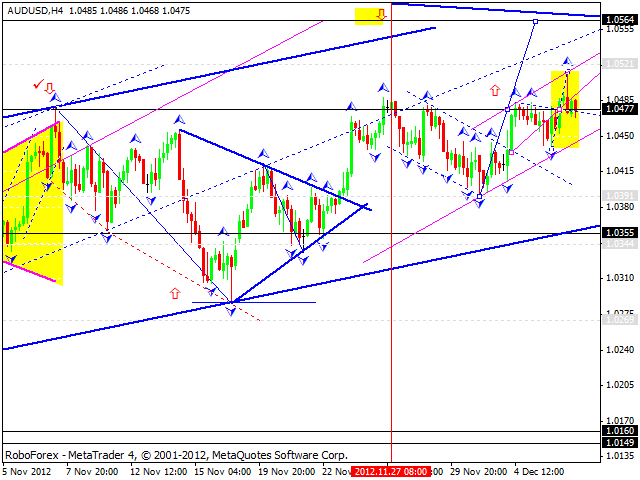Click the 1.0564 price label
Viewport: 640px width, 480px height.
pos(618,19)
